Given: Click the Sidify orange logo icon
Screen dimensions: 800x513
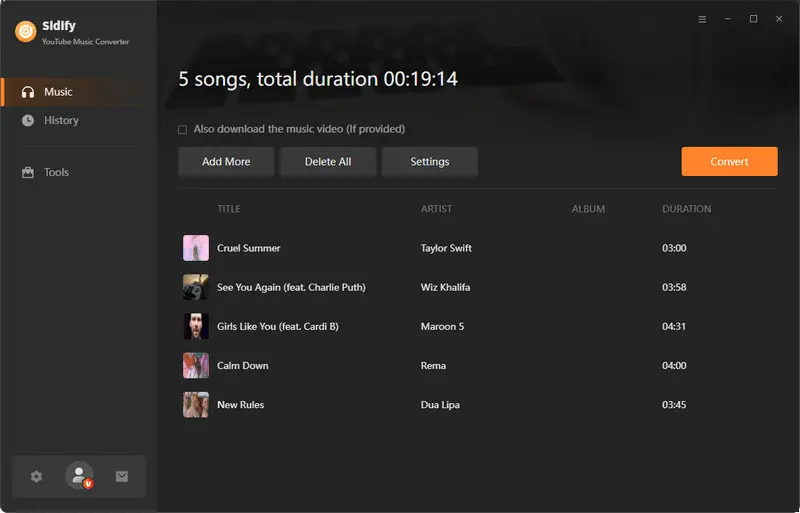Looking at the screenshot, I should point(26,32).
